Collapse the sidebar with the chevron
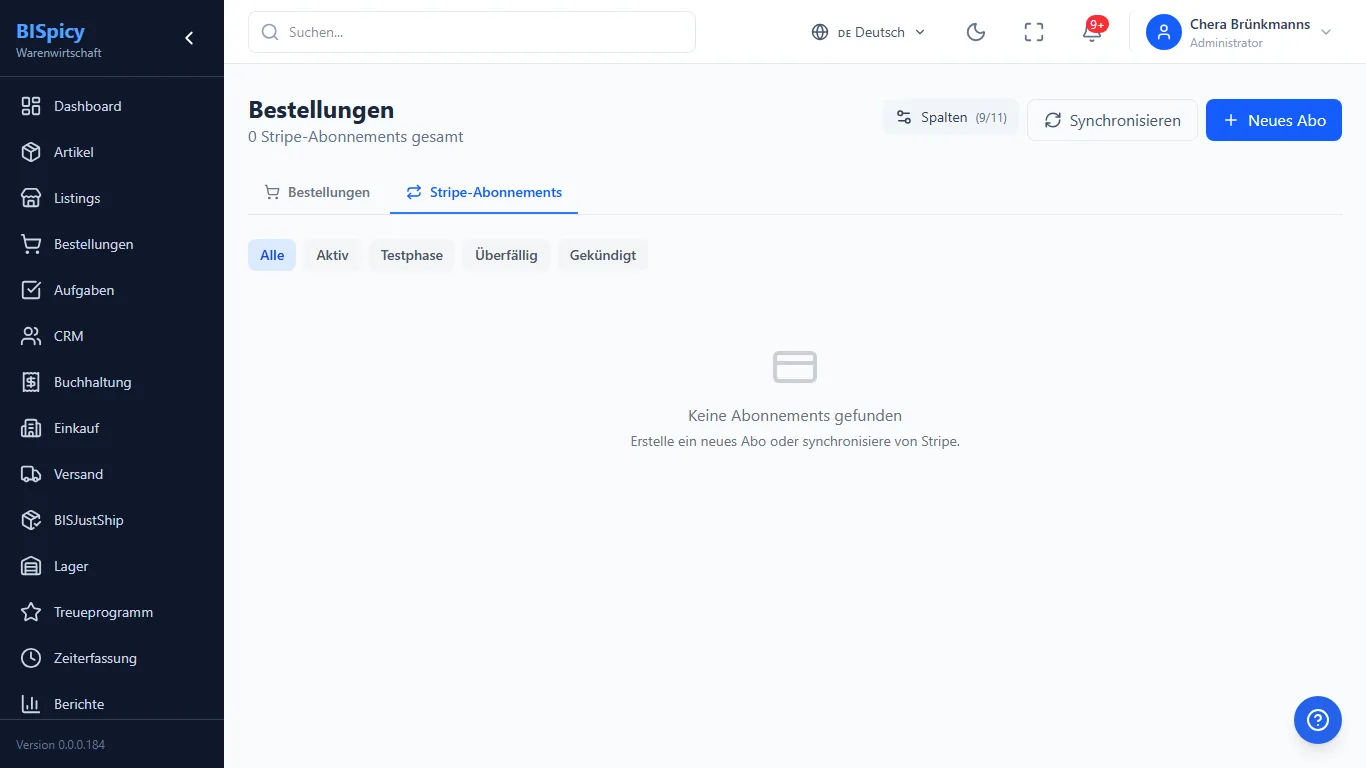This screenshot has height=768, width=1366. [x=189, y=38]
